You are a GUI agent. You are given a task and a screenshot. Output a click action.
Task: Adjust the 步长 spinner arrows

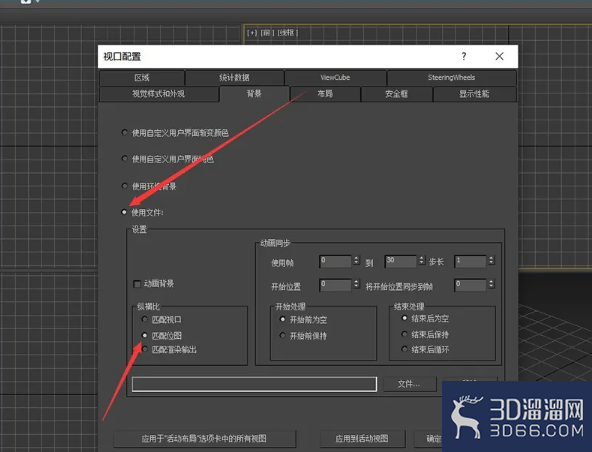click(491, 261)
